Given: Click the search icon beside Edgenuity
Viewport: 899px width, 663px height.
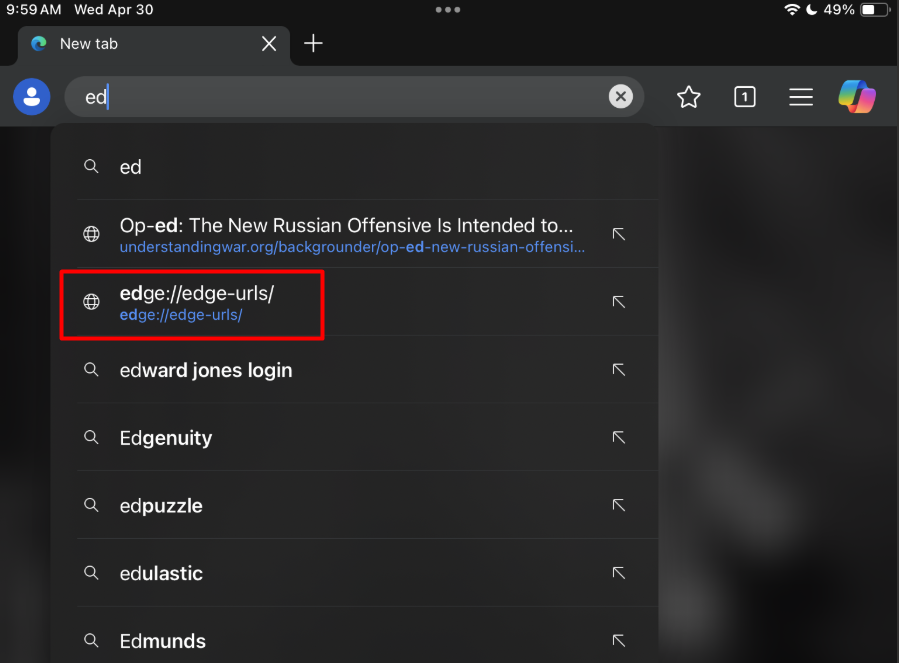Looking at the screenshot, I should tap(91, 437).
